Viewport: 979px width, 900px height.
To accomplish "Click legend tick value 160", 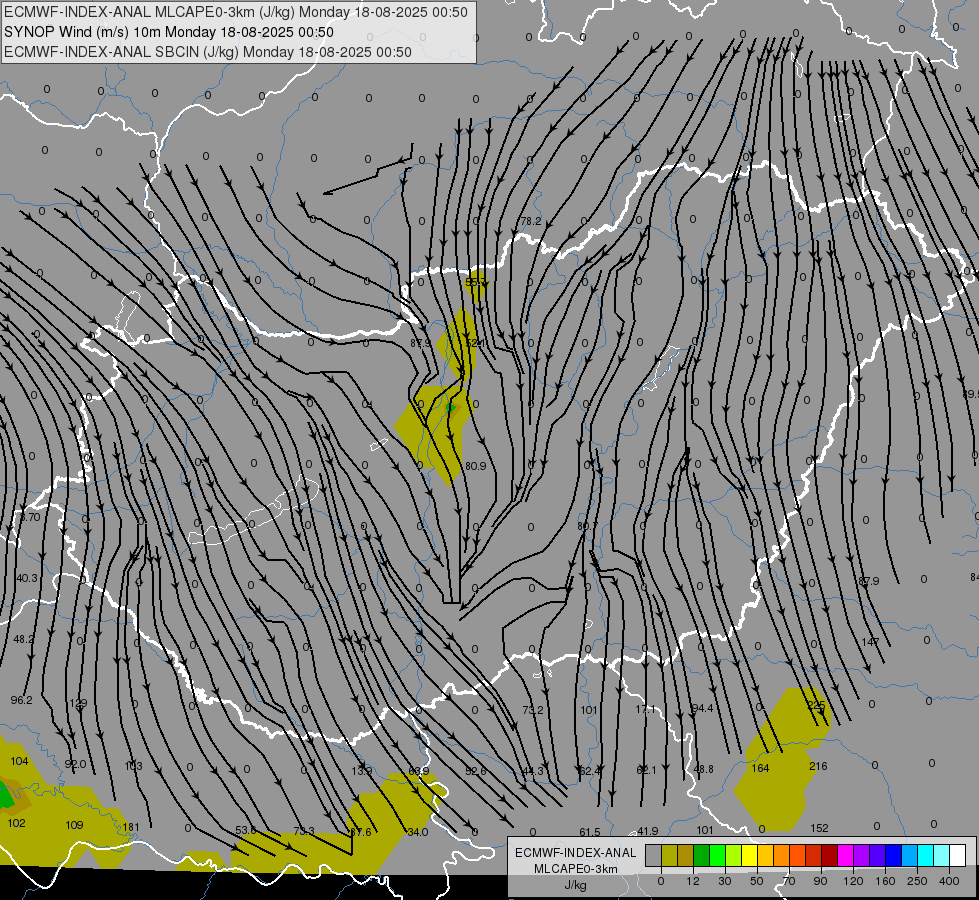I will pos(885,881).
